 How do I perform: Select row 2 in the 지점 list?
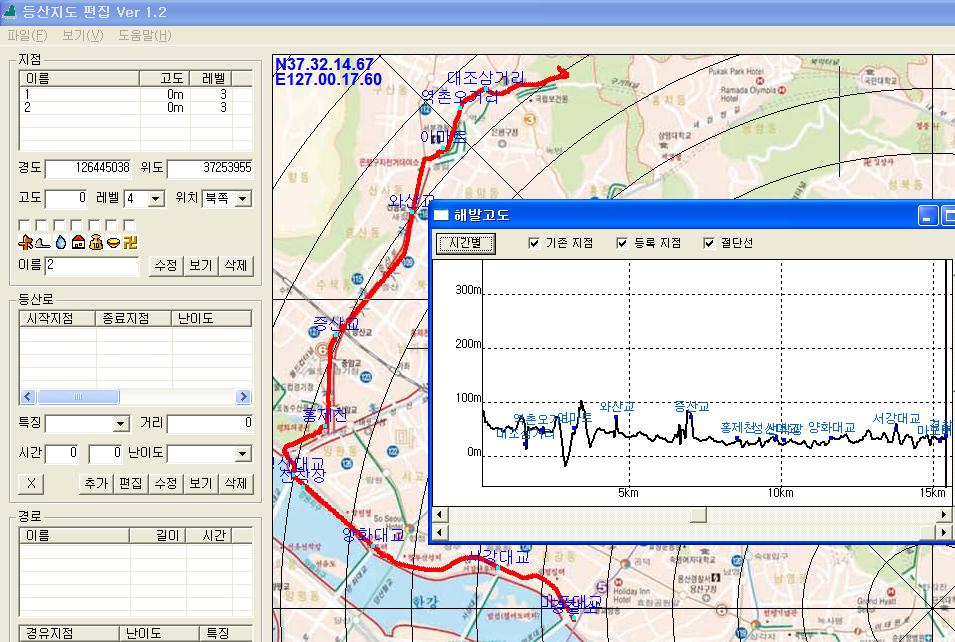pos(136,108)
